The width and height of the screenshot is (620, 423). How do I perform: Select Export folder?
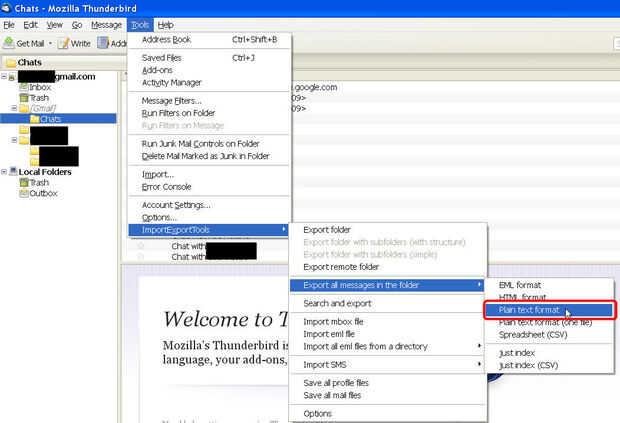pos(388,230)
